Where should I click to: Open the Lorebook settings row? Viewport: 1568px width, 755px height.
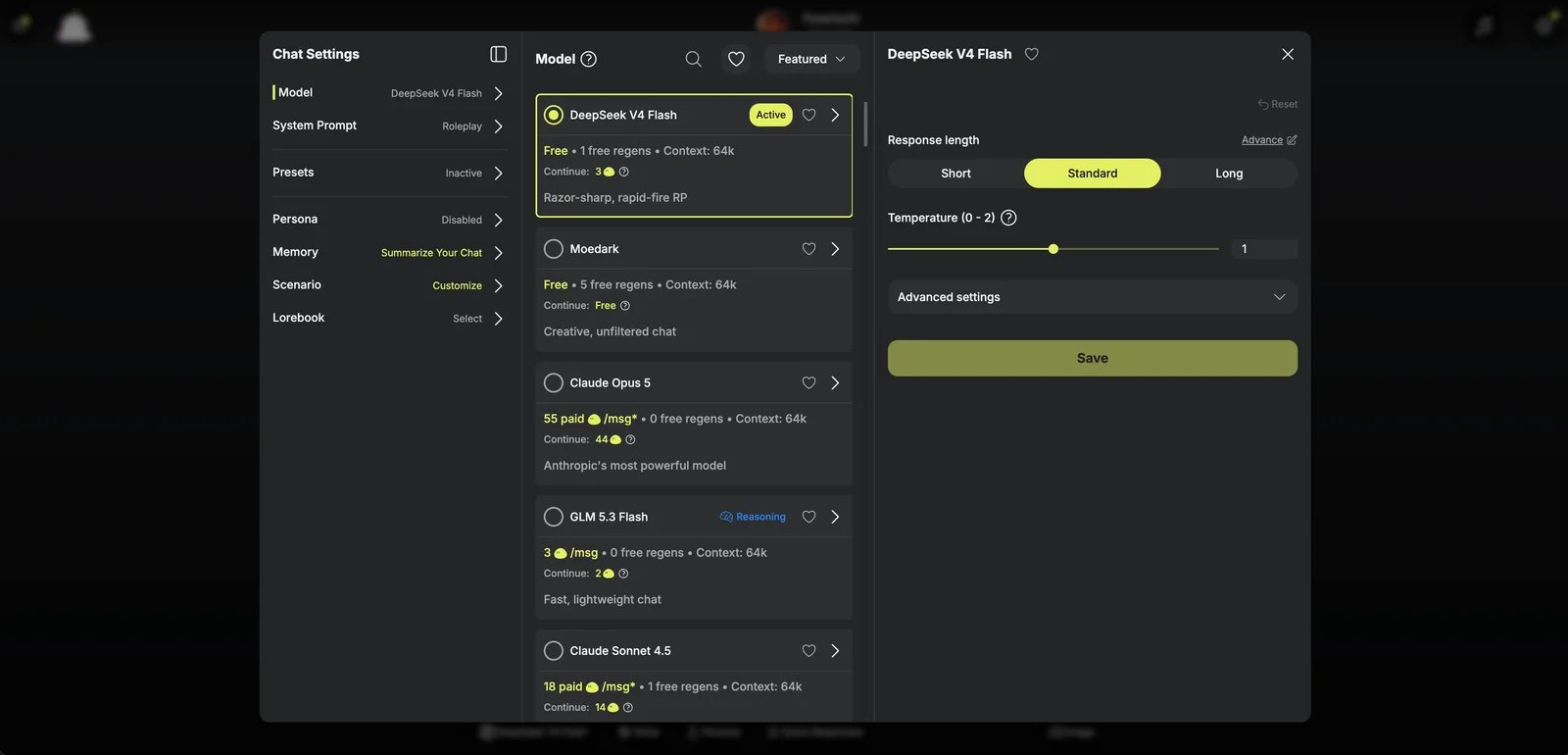389,318
